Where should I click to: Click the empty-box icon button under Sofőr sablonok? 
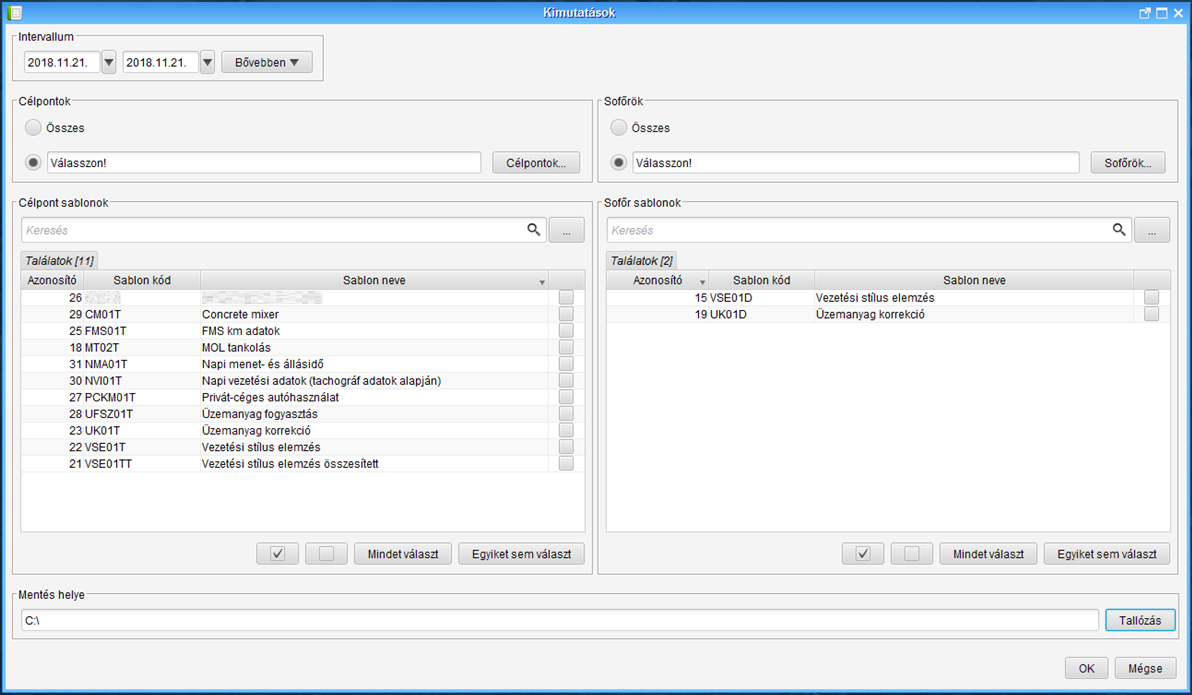tap(911, 554)
